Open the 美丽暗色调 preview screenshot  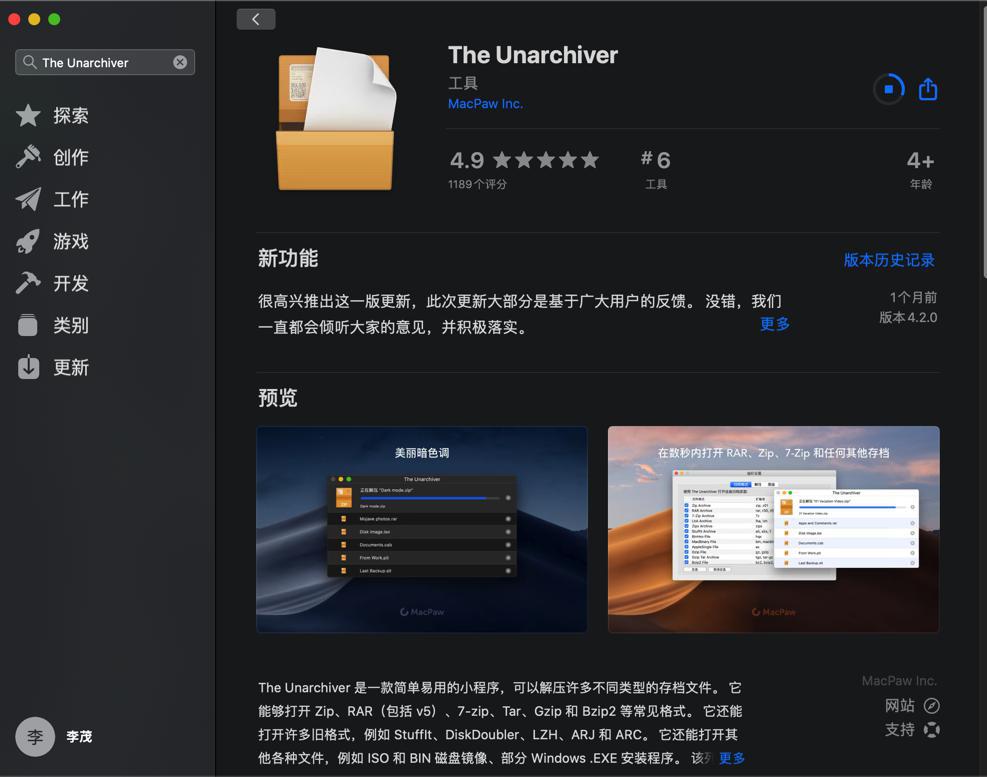pos(422,529)
